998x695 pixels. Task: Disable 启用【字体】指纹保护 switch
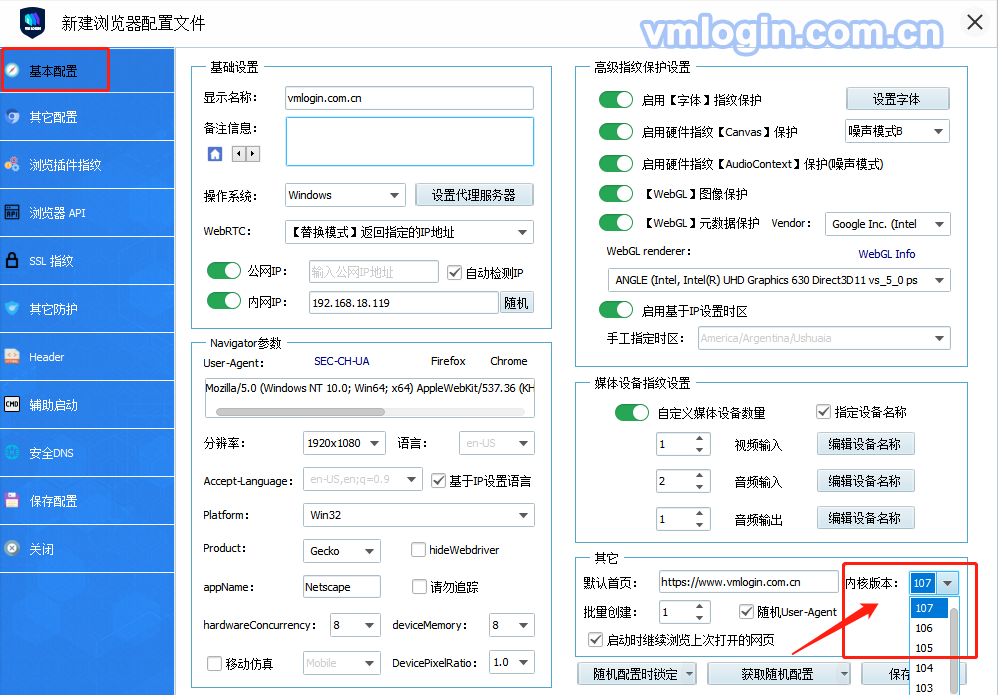615,99
